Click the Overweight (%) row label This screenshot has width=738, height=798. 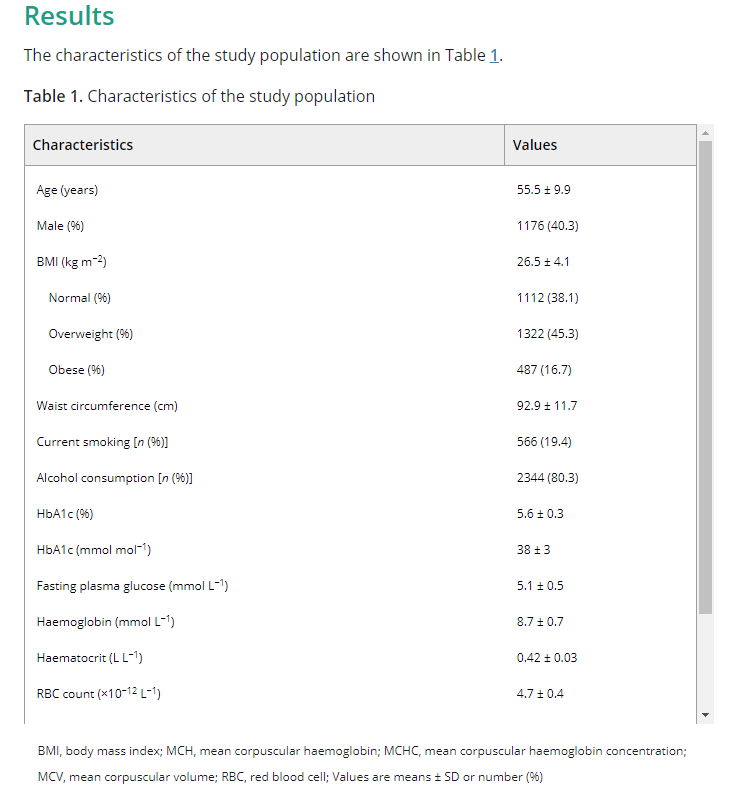(x=91, y=334)
